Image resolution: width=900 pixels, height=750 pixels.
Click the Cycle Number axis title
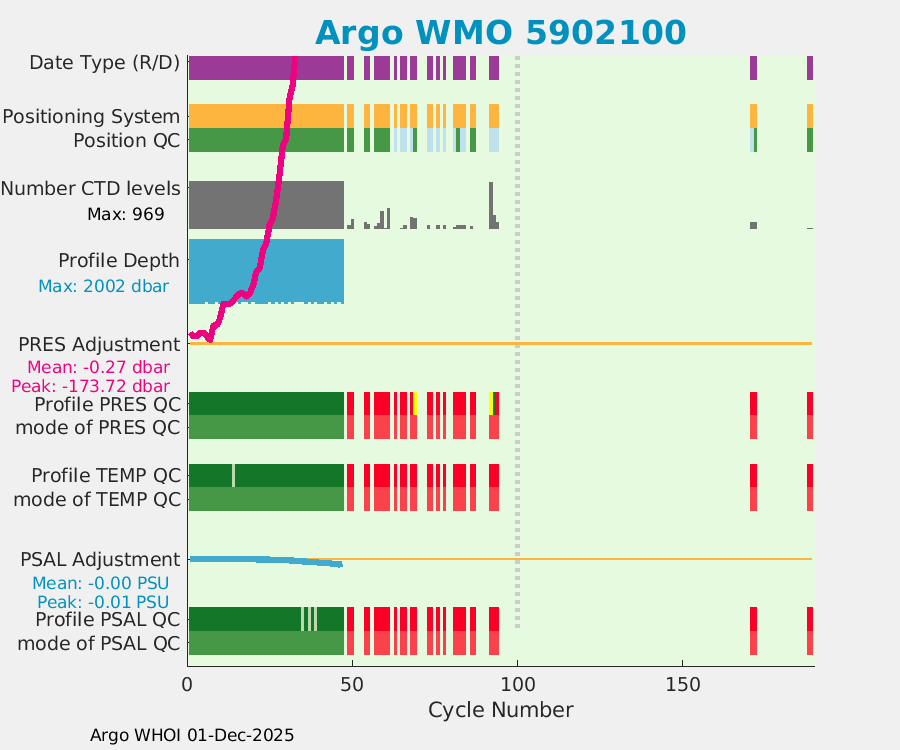tap(500, 710)
